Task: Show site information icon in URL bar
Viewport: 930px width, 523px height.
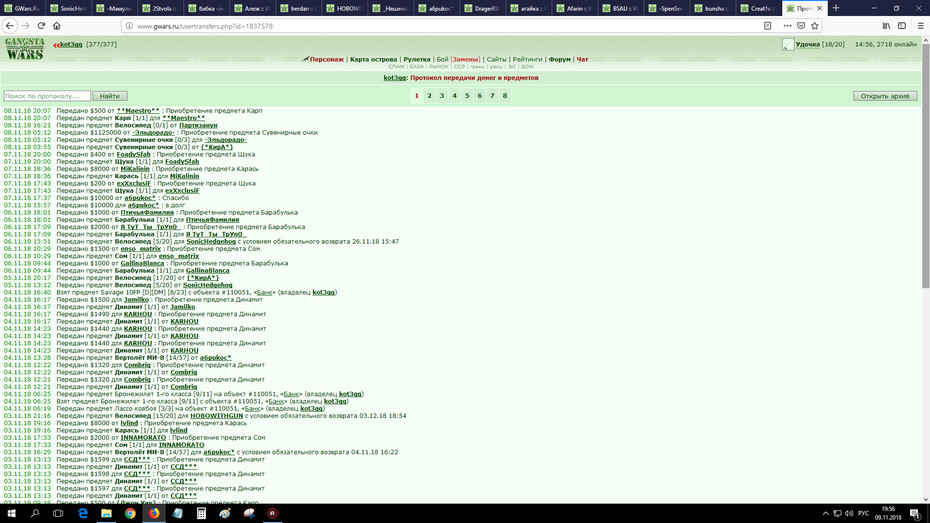Action: coord(129,26)
